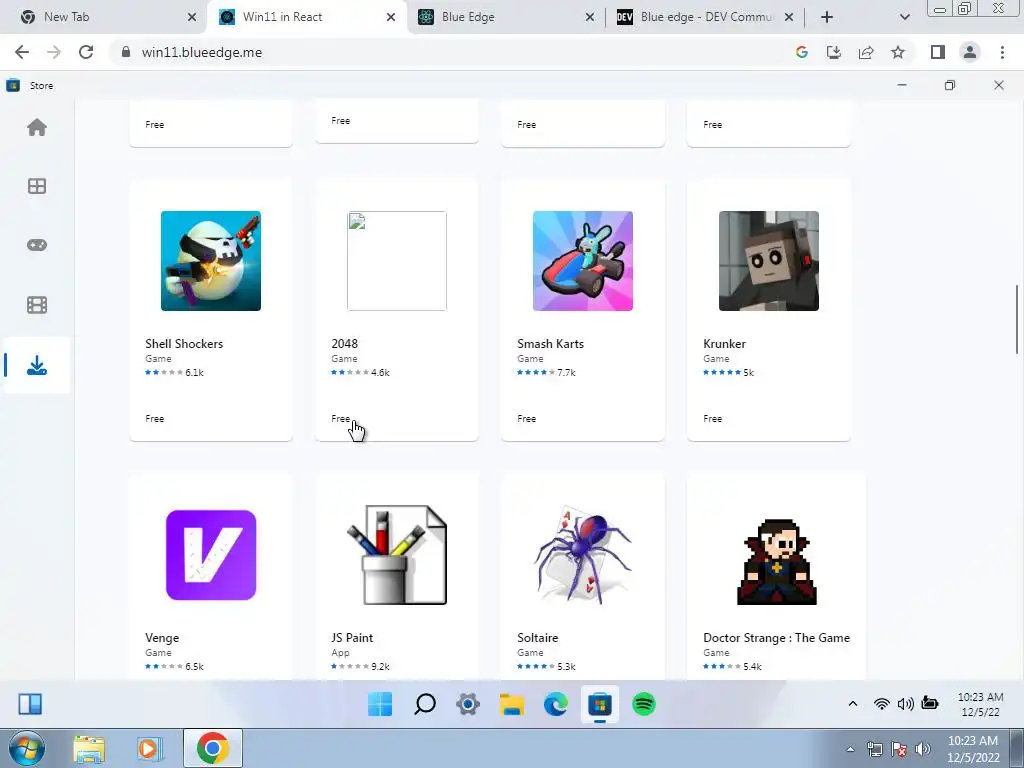
Task: Click the Venge title text
Action: 162,638
